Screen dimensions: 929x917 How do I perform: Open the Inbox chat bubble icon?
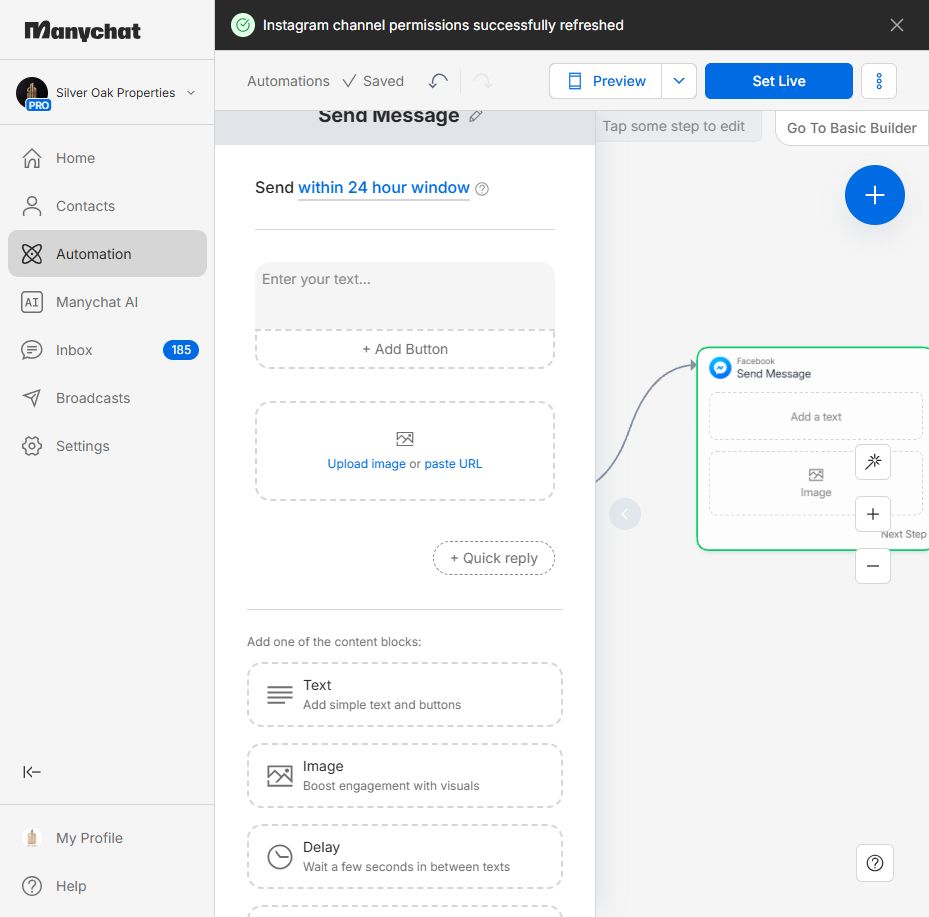(32, 350)
